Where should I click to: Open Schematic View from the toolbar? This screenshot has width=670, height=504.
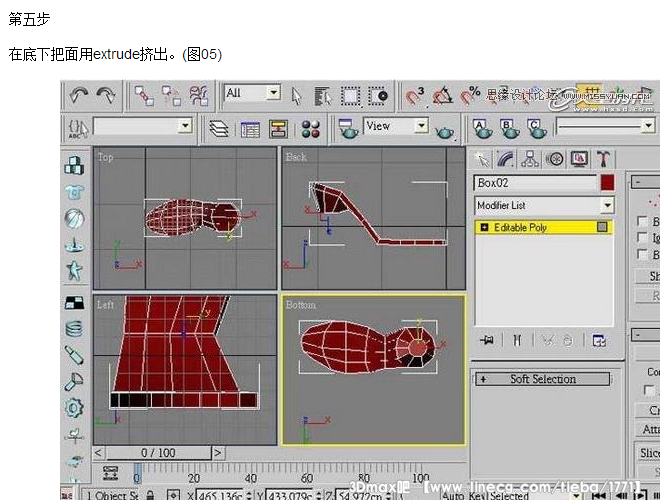(278, 129)
